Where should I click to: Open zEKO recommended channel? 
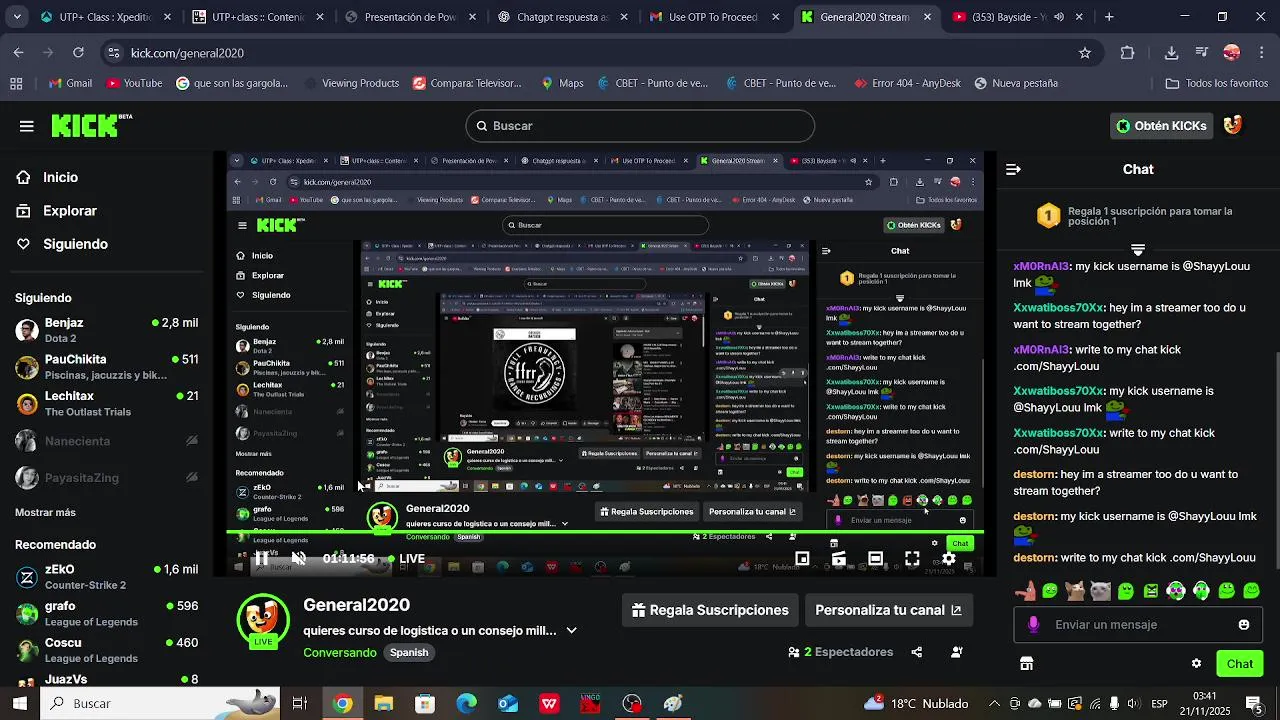[x=106, y=576]
